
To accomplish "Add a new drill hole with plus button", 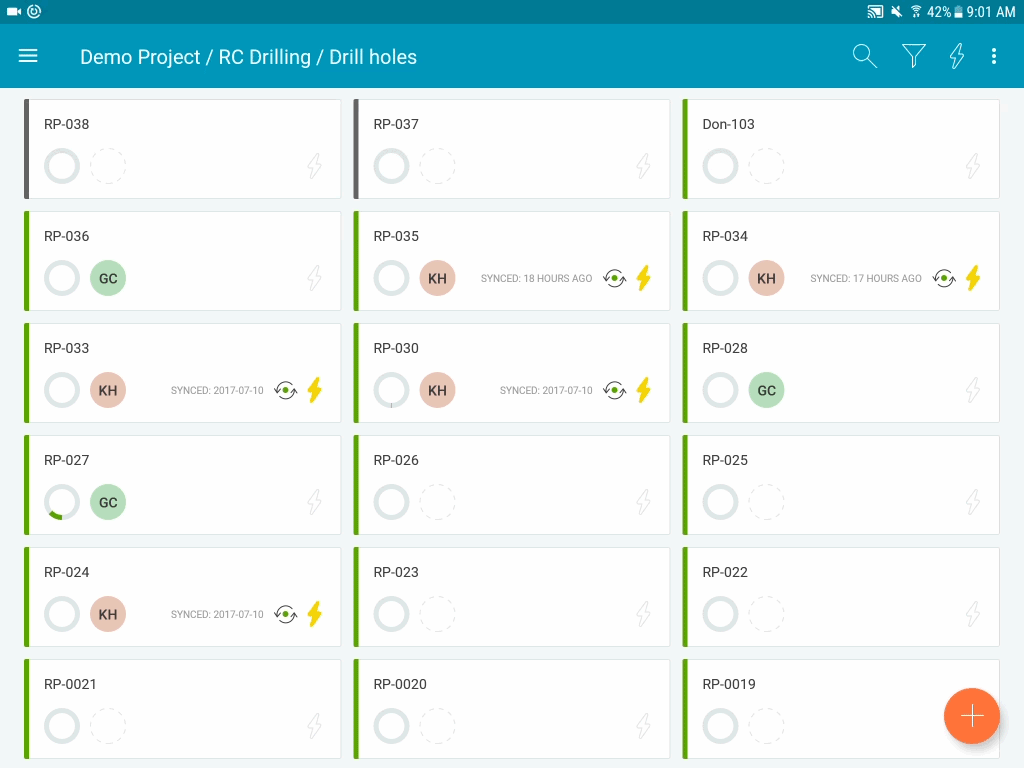I will [x=971, y=715].
